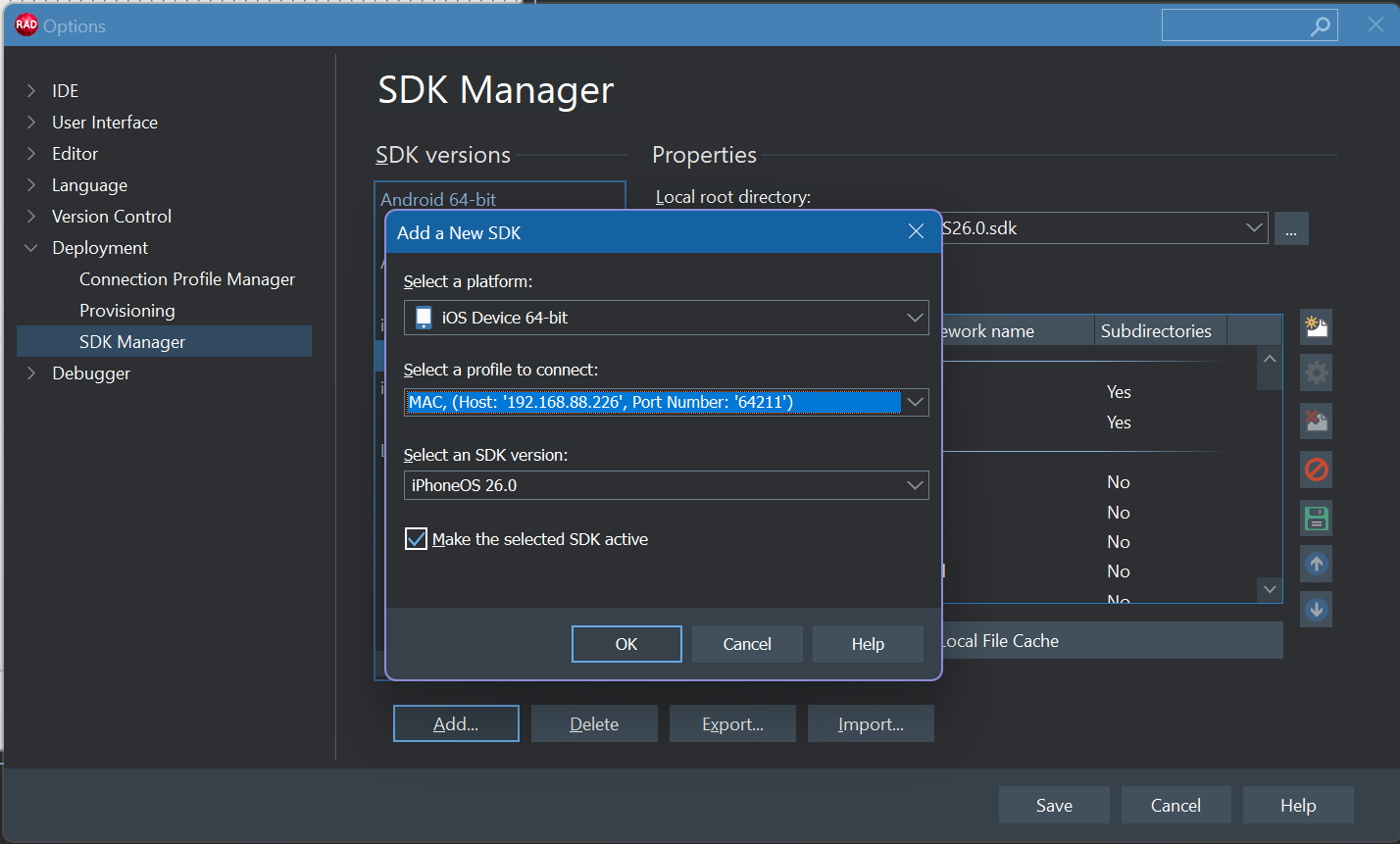Close the Add a New SDK dialog

(916, 232)
